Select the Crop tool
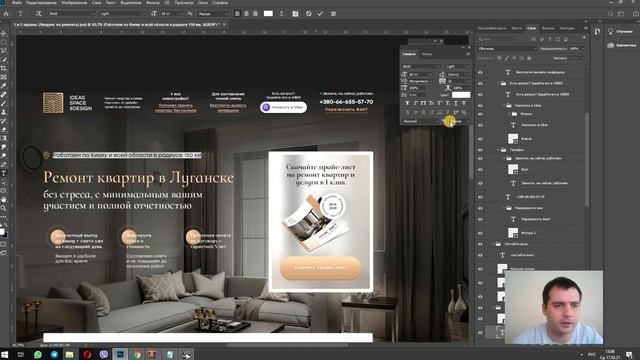The width and height of the screenshot is (640, 360). click(4, 68)
